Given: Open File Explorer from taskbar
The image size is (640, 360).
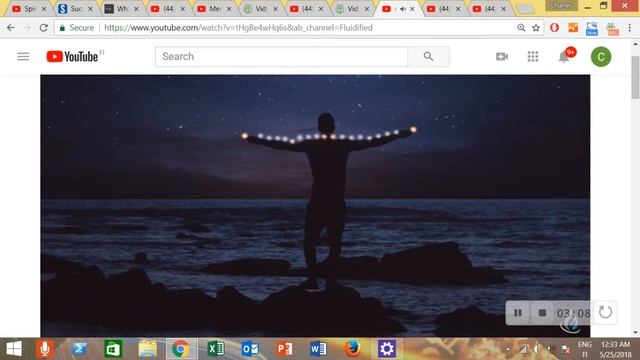Looking at the screenshot, I should point(147,349).
